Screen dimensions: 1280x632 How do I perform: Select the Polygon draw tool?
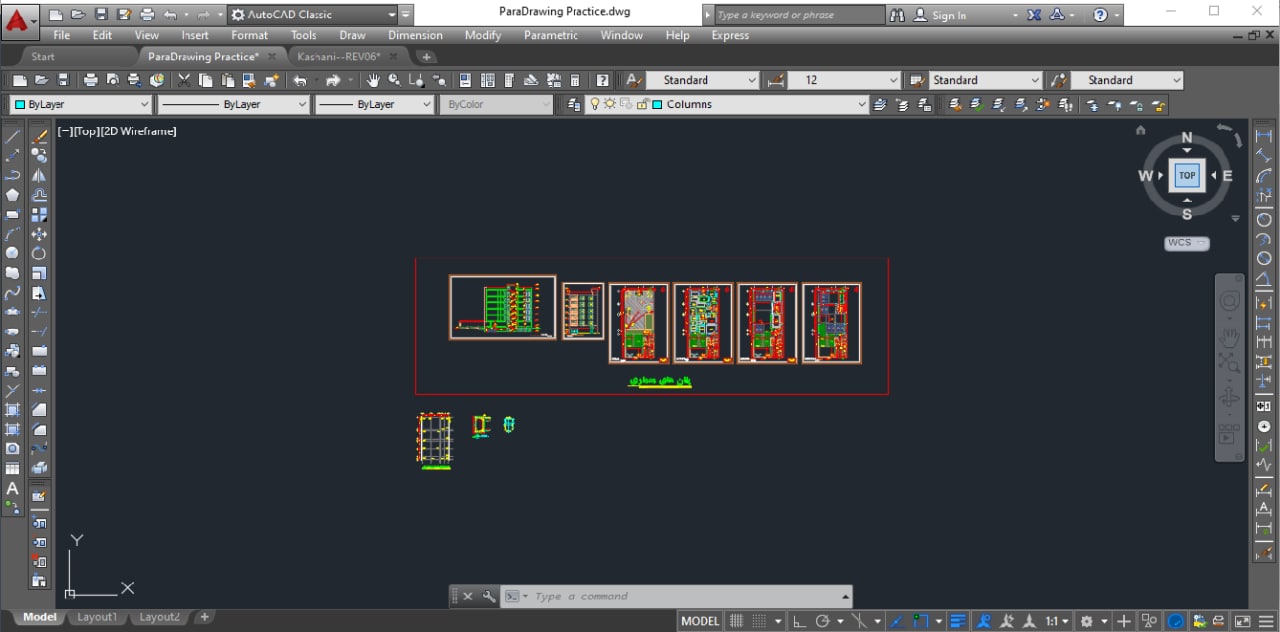12,194
